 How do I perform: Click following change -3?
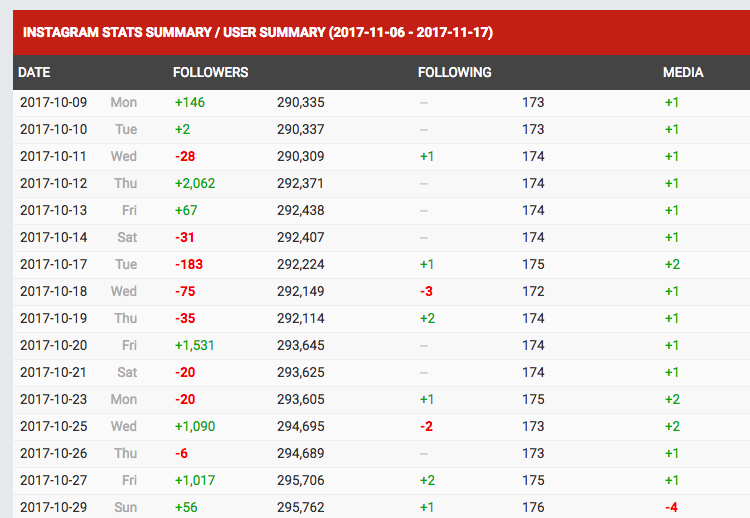[x=427, y=291]
